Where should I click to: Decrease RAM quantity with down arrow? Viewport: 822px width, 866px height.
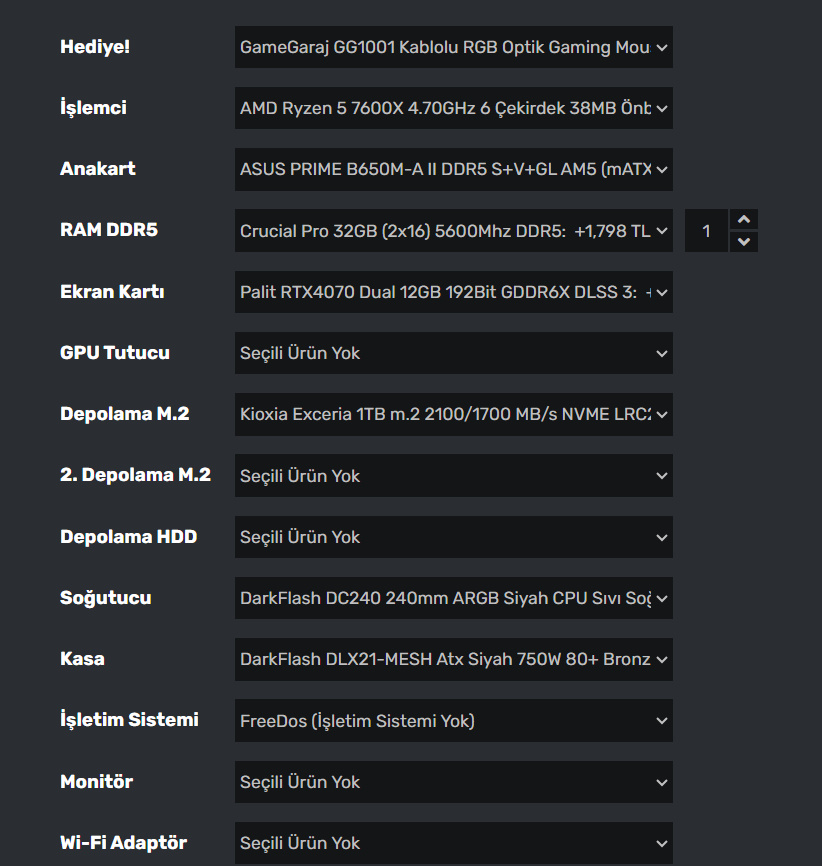[x=743, y=242]
